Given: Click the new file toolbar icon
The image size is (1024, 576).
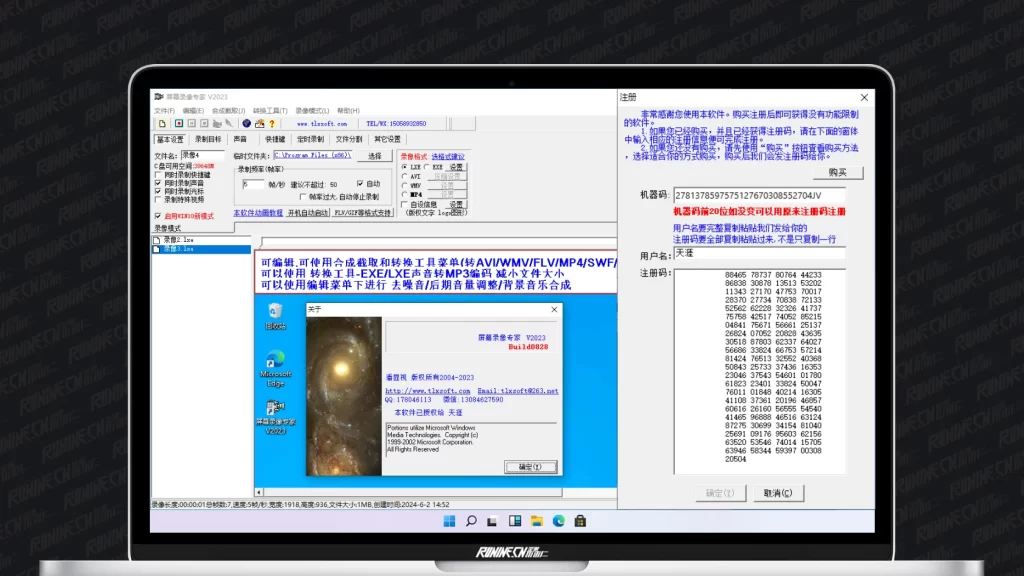Looking at the screenshot, I should (x=162, y=124).
